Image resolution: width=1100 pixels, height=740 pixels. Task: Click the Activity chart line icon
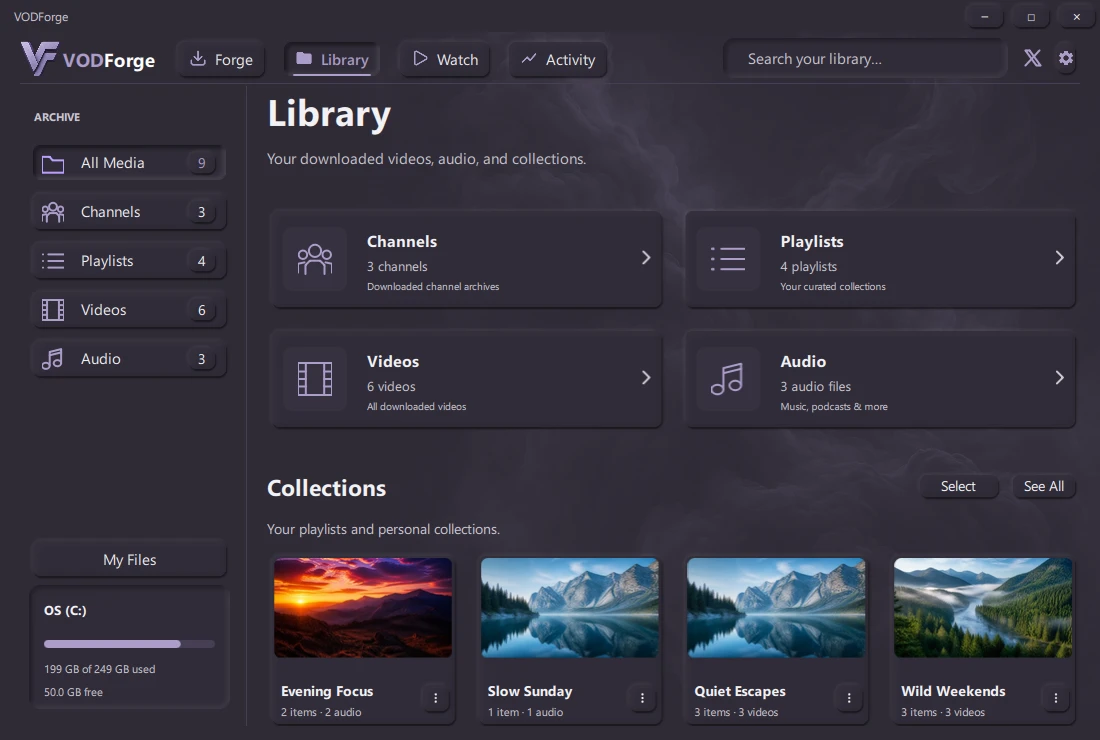(529, 58)
